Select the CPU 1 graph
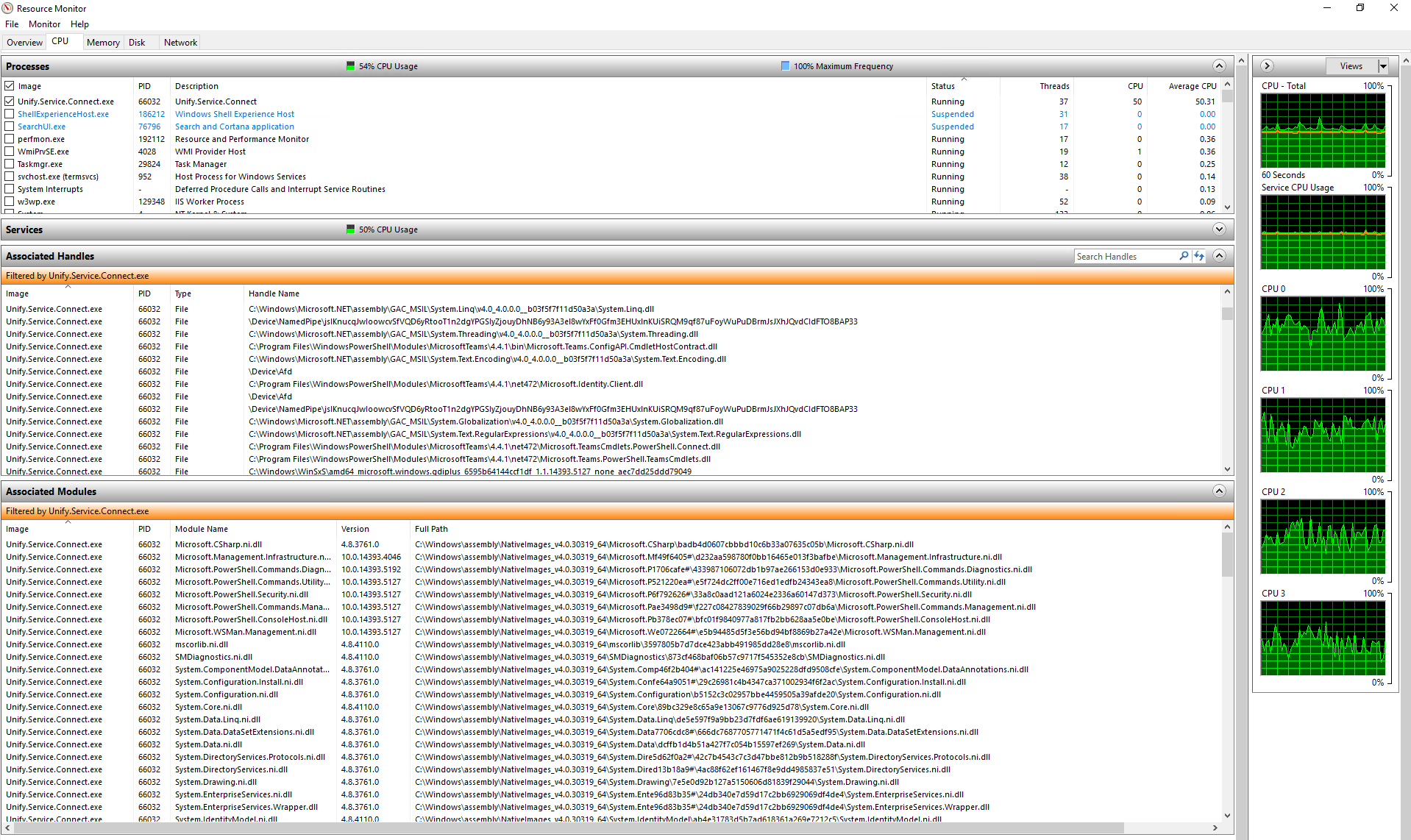The height and width of the screenshot is (840, 1411). pos(1323,435)
